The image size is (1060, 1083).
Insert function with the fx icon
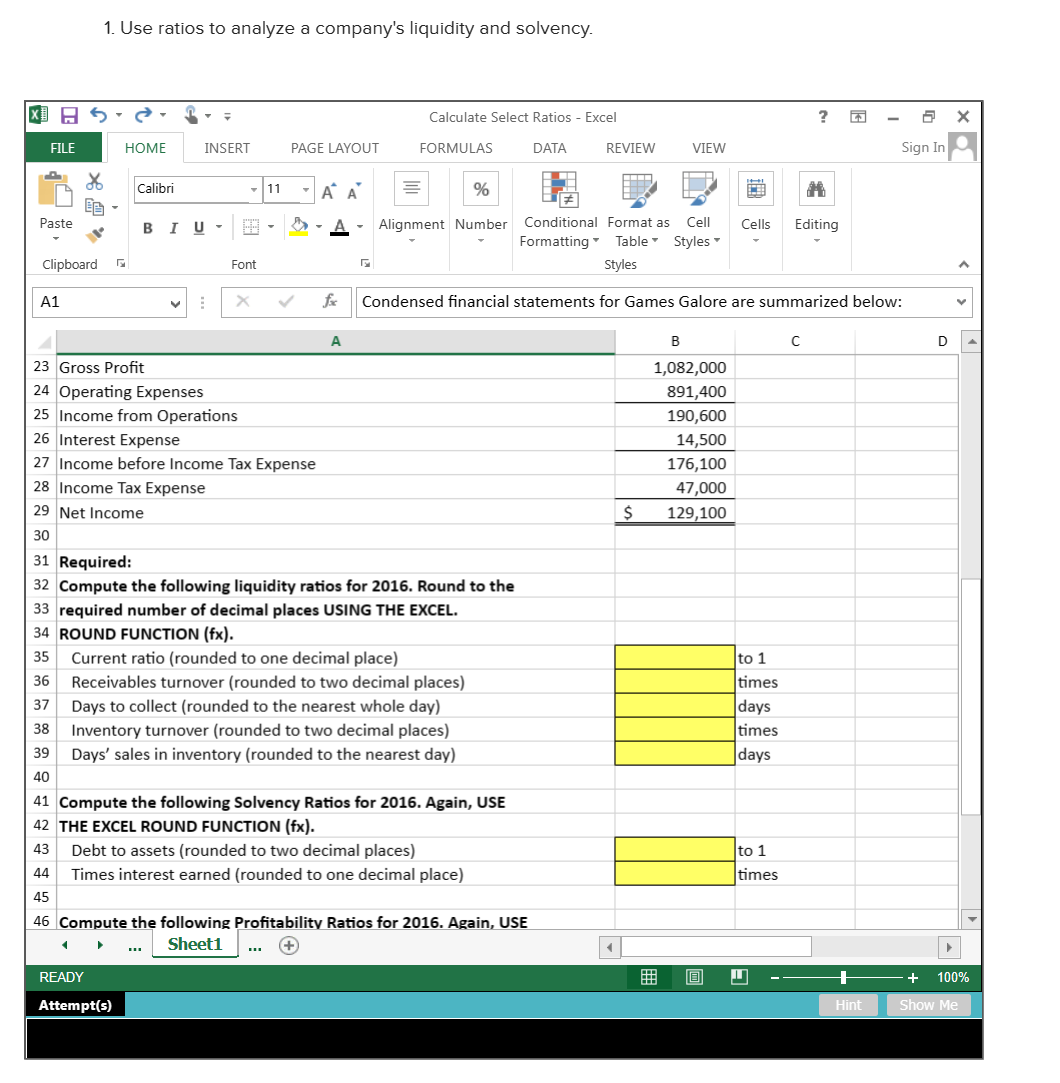pyautogui.click(x=330, y=301)
